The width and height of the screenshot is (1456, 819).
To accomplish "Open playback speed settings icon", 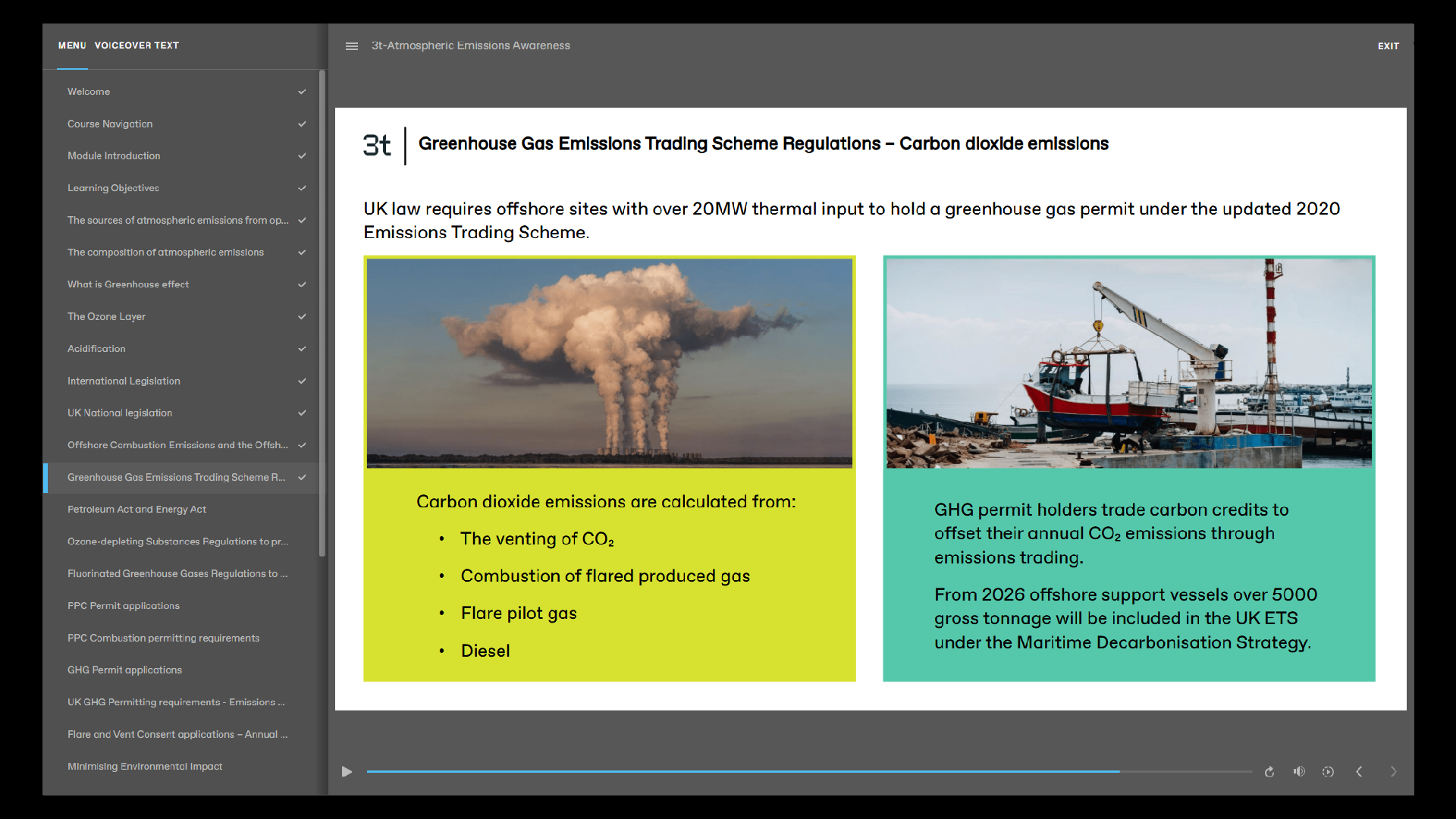I will (1328, 771).
